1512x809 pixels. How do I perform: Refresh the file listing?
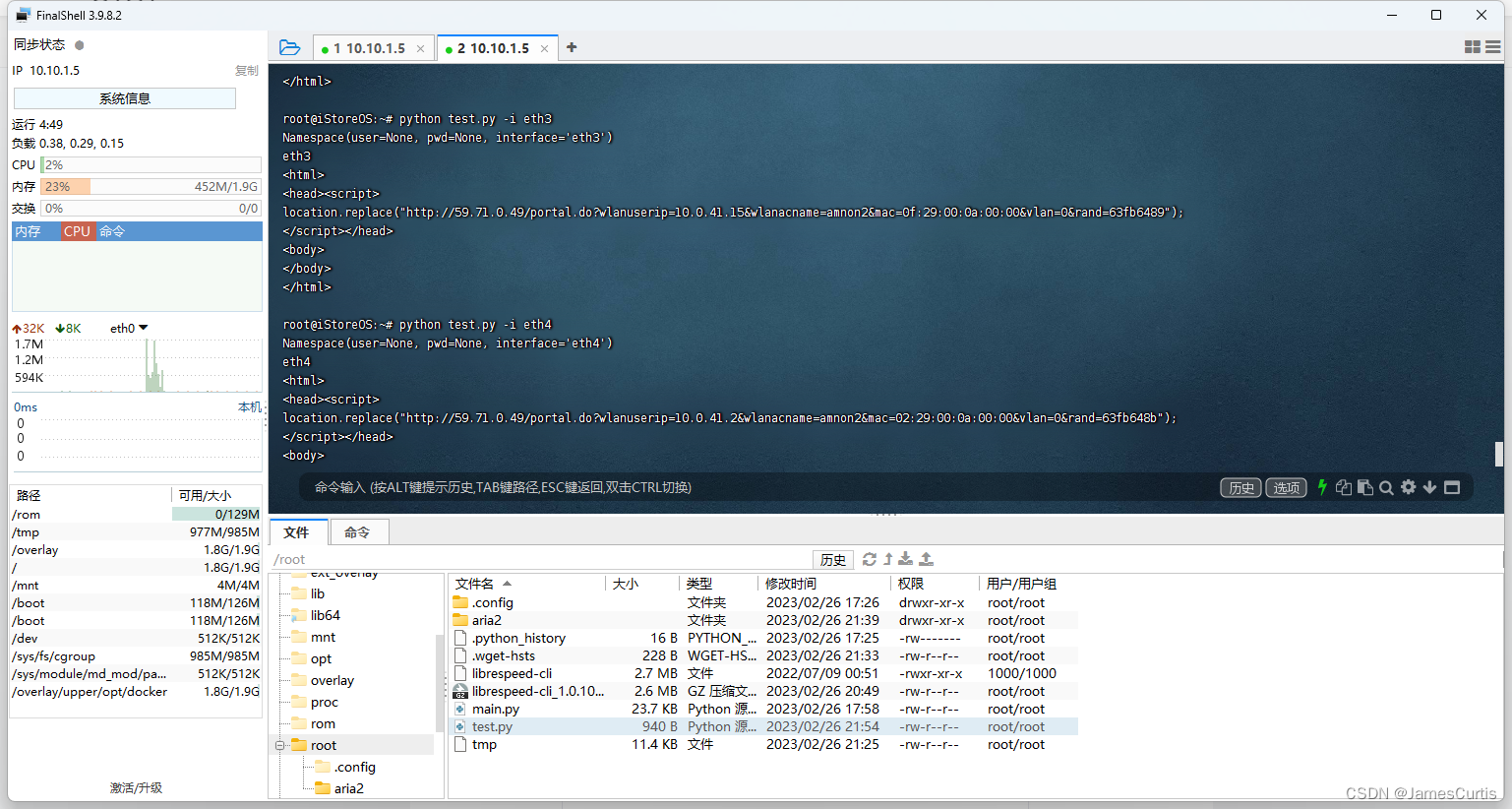point(869,559)
